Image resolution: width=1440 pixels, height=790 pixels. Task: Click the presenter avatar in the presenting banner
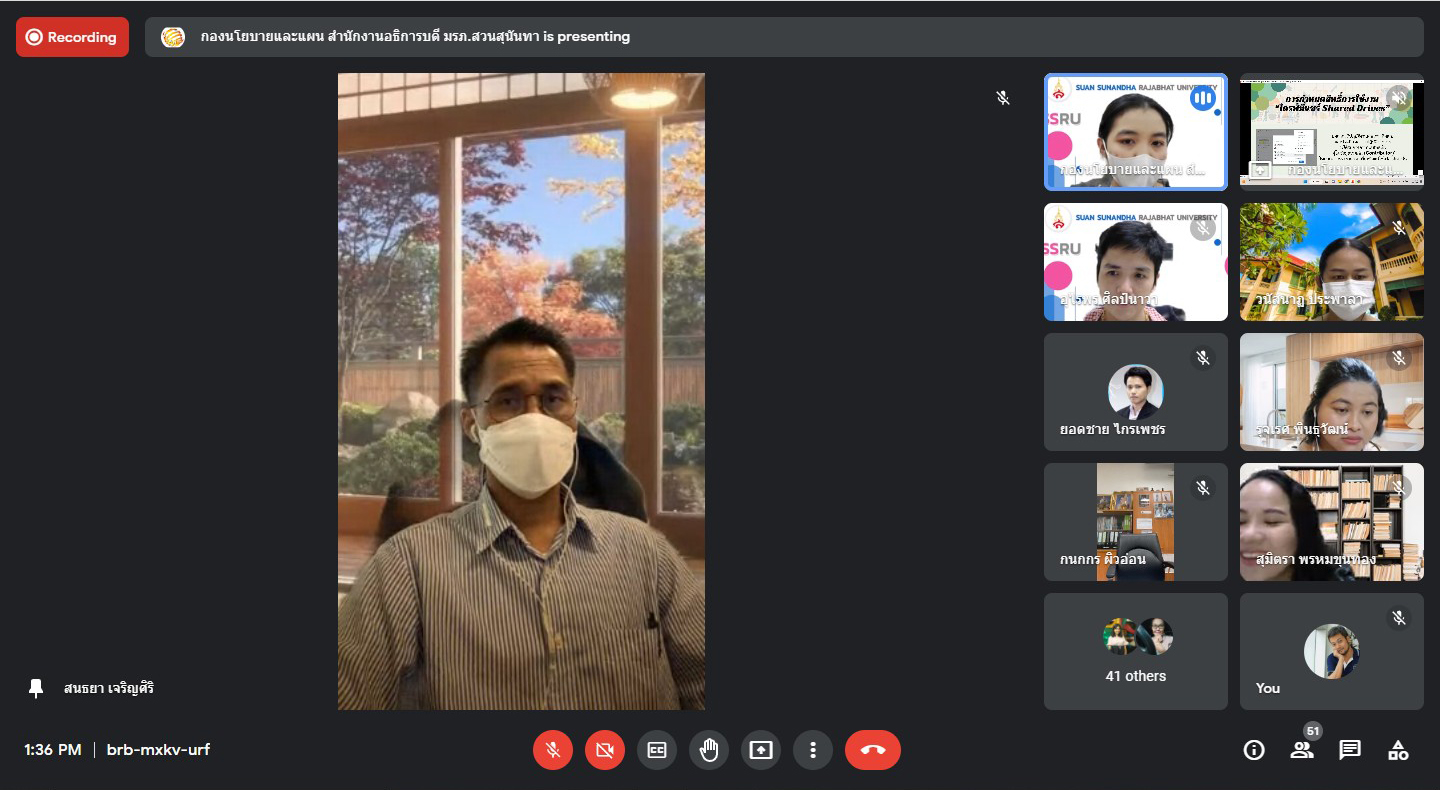[173, 37]
